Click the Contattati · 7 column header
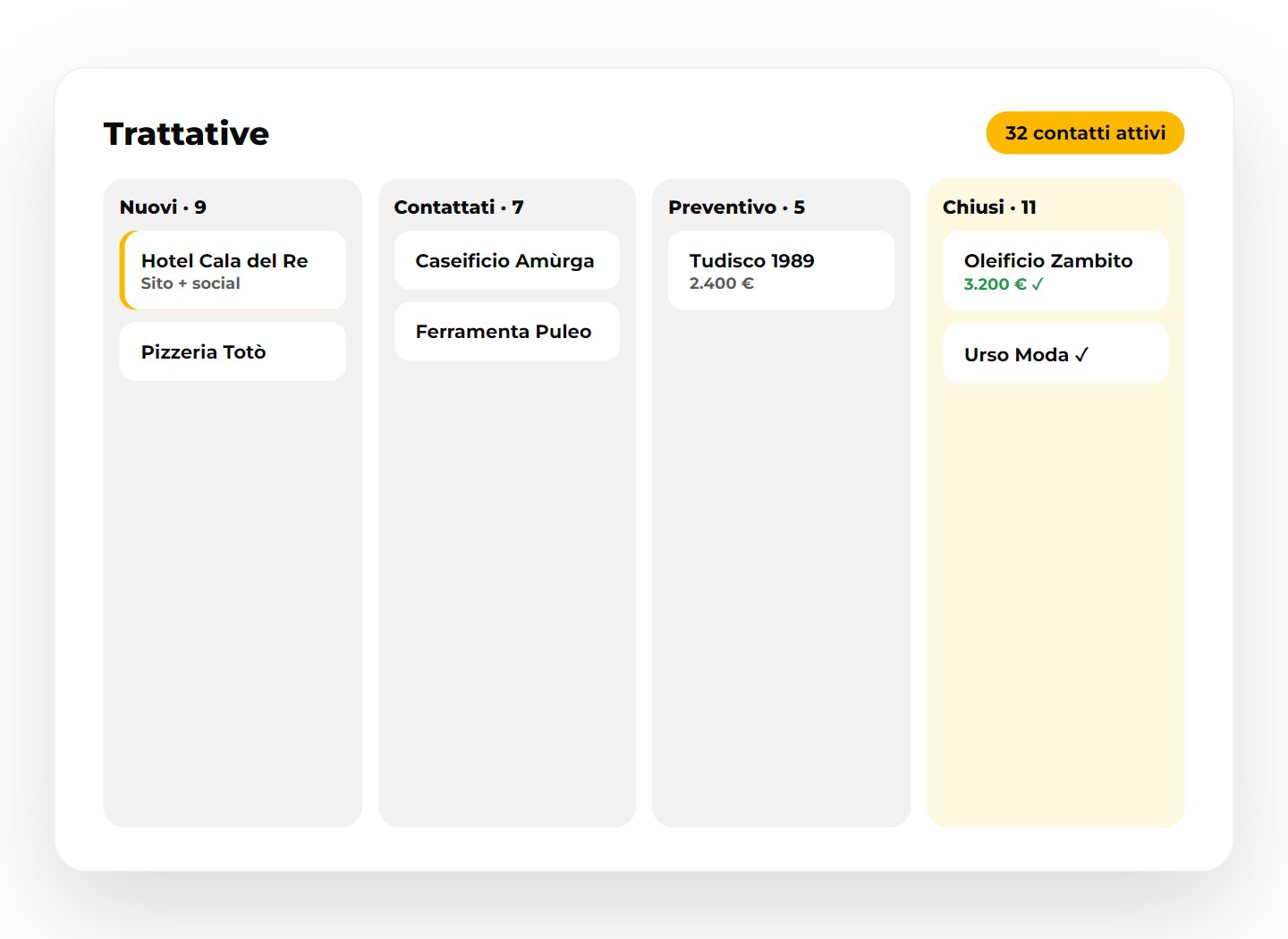The width and height of the screenshot is (1288, 939). point(459,207)
